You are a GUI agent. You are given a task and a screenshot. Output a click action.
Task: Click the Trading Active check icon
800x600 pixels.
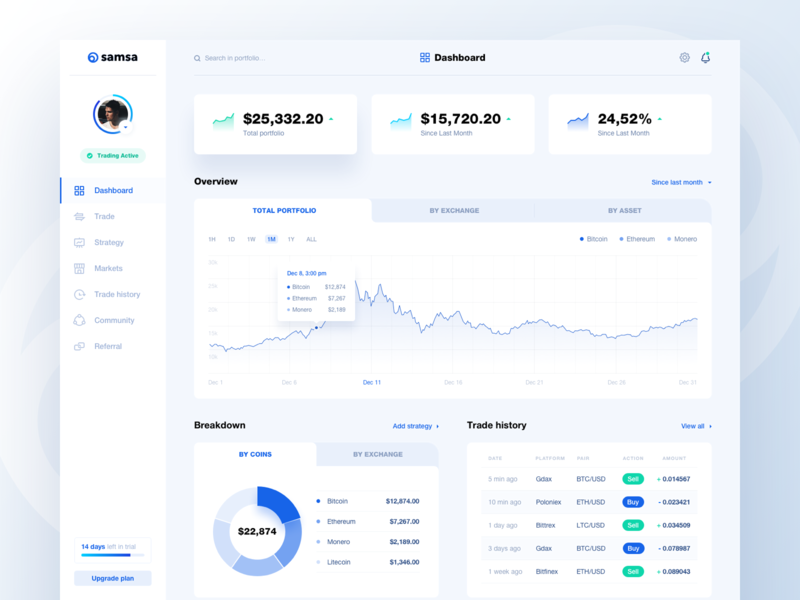coord(90,156)
